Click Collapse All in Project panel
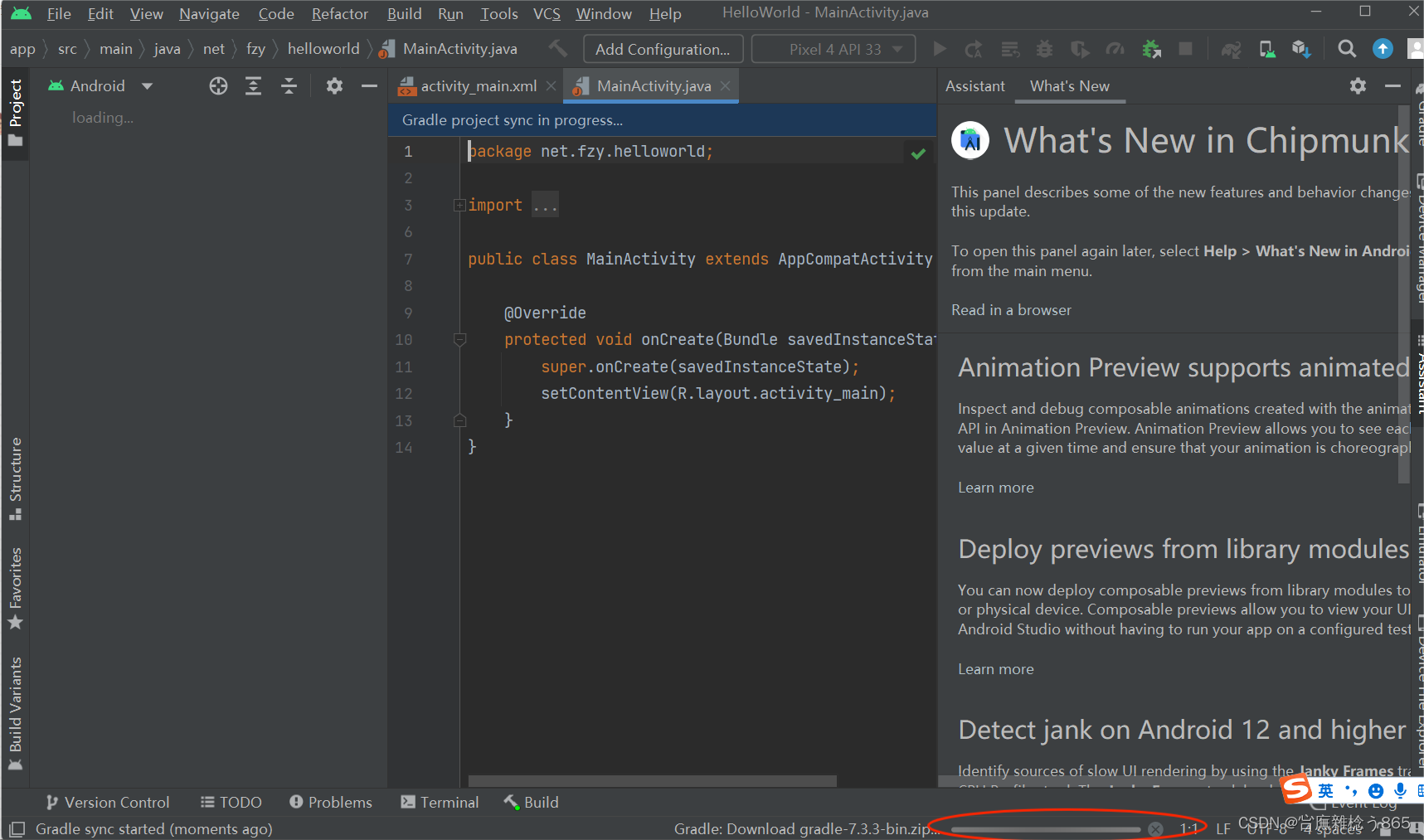1424x840 pixels. [289, 85]
